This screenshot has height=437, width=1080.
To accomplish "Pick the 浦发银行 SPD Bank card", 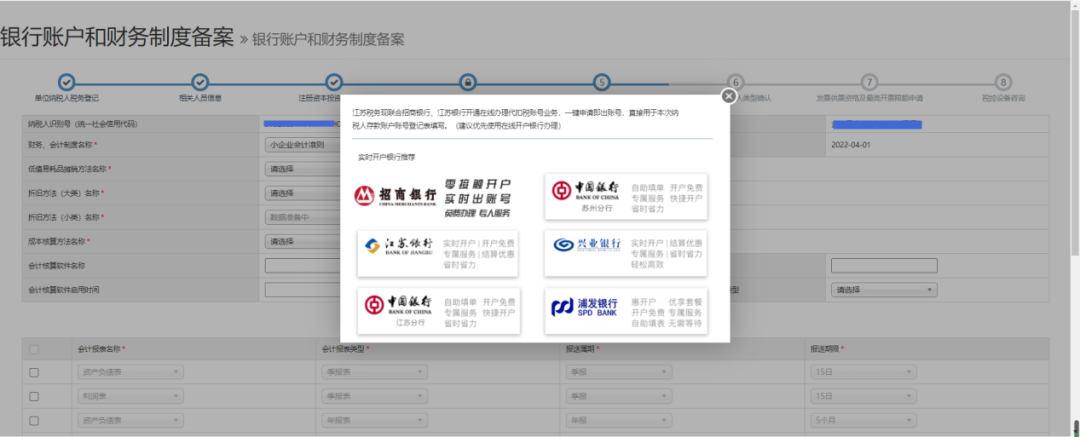I will click(625, 312).
